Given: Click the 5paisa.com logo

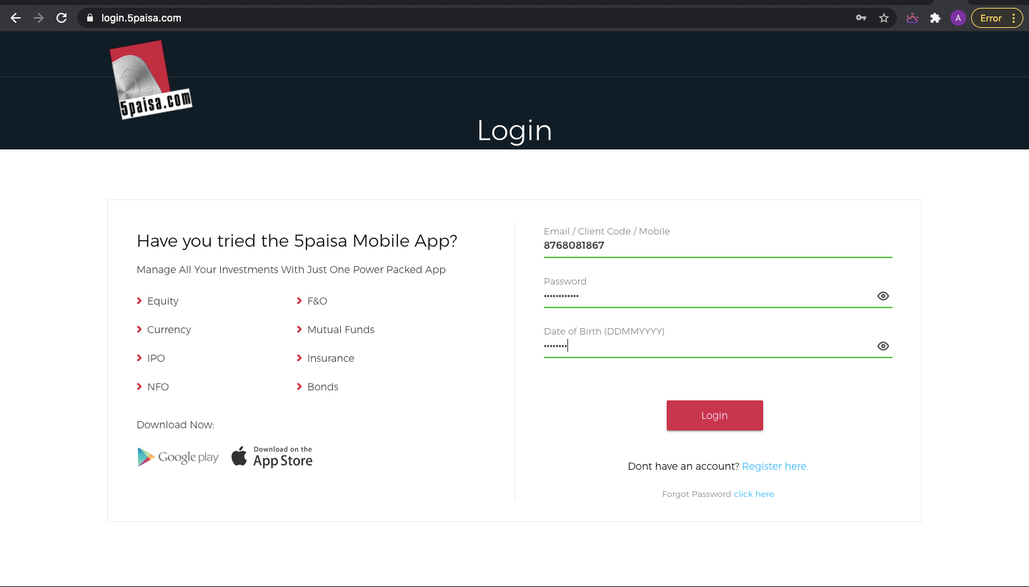Looking at the screenshot, I should click(151, 79).
